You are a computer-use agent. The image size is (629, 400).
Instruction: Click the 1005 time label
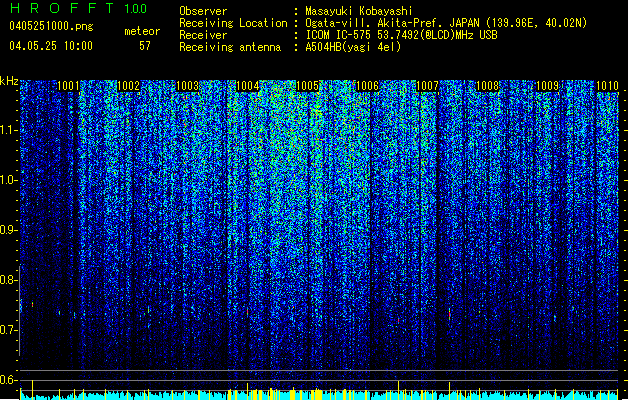point(308,86)
